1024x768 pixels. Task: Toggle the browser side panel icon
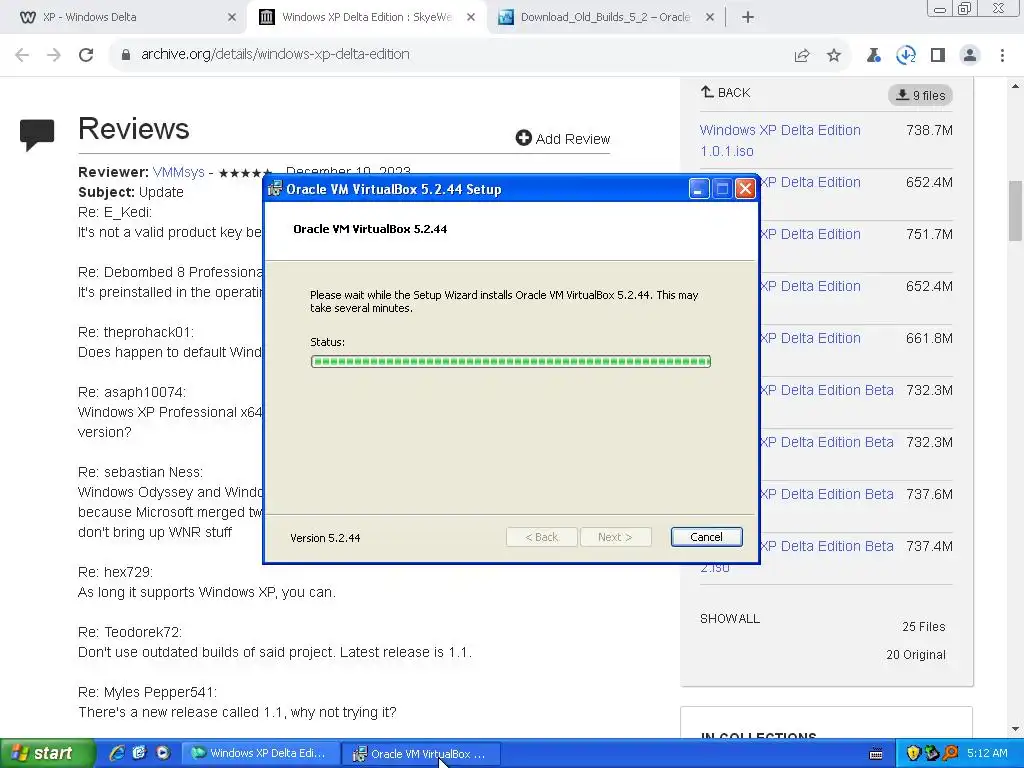[x=938, y=56]
